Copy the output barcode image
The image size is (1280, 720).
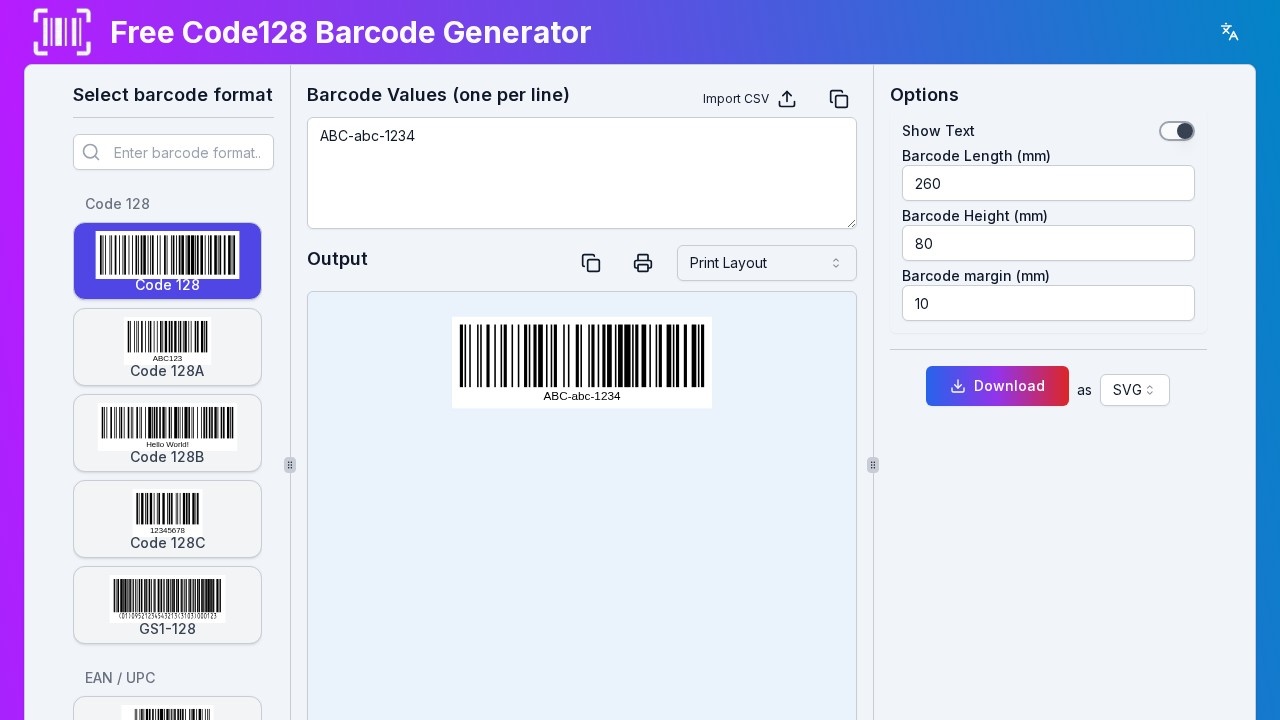[591, 263]
